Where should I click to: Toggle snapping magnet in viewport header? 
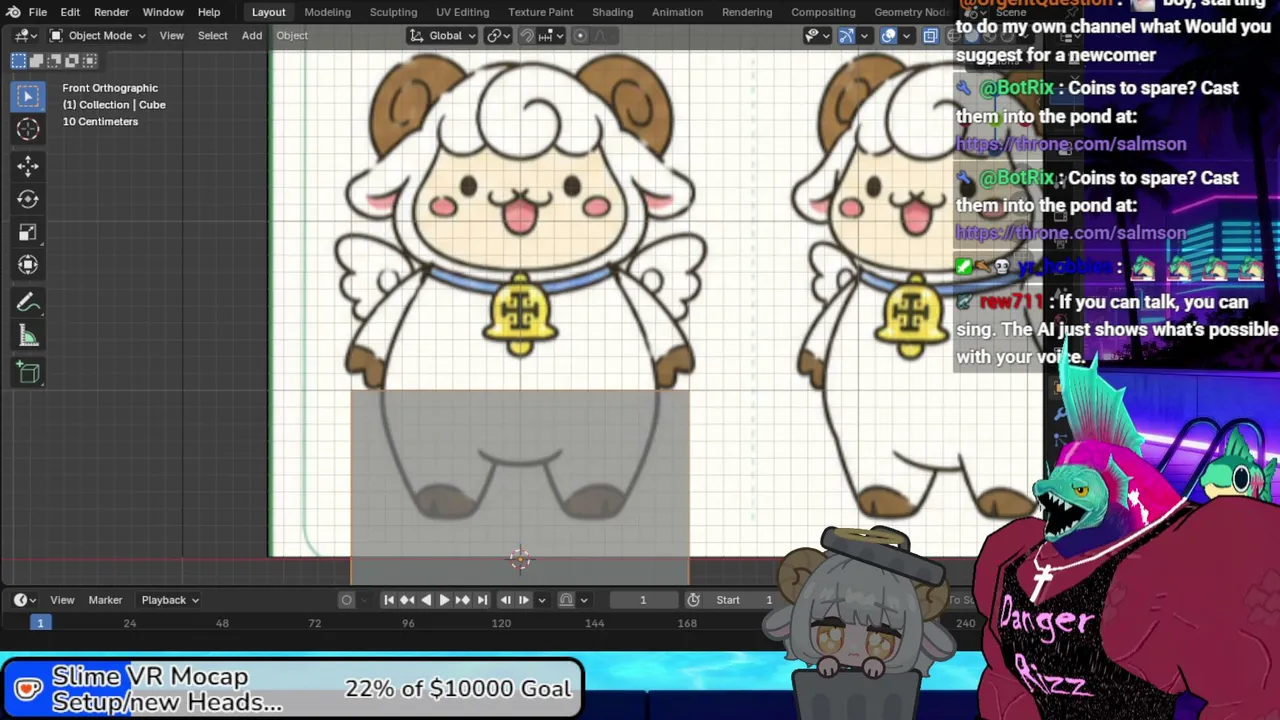click(527, 36)
